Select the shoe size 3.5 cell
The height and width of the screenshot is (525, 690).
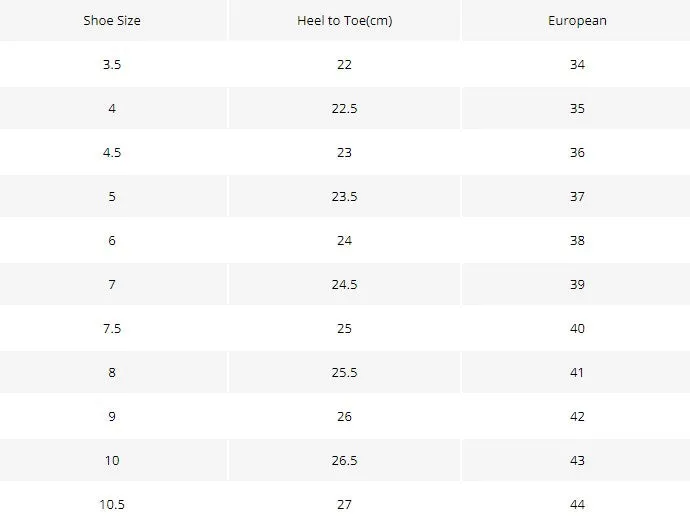pos(112,64)
